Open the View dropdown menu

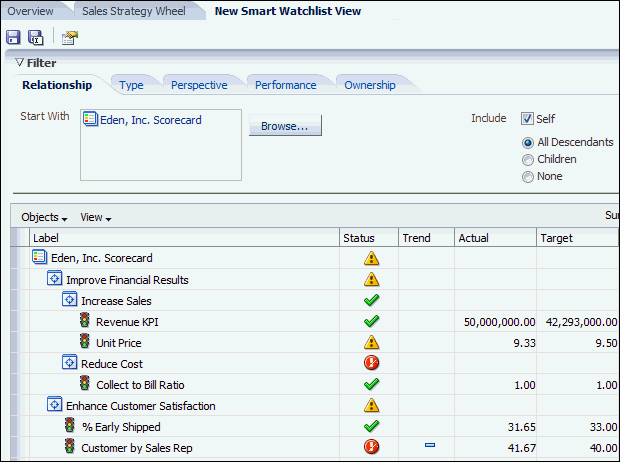96,217
